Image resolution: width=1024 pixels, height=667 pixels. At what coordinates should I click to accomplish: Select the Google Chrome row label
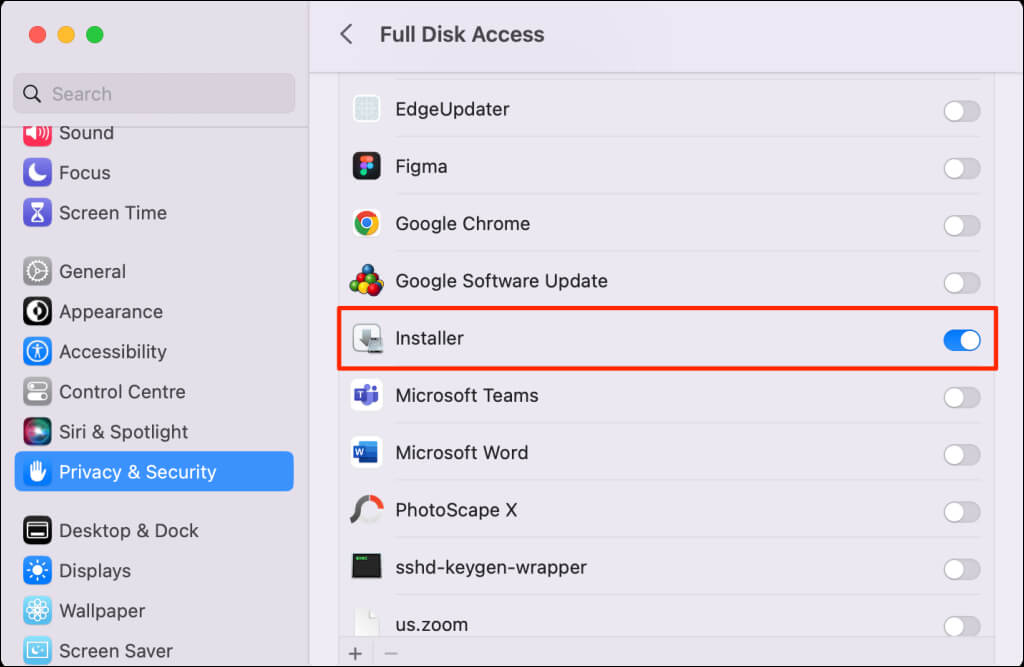pos(463,223)
